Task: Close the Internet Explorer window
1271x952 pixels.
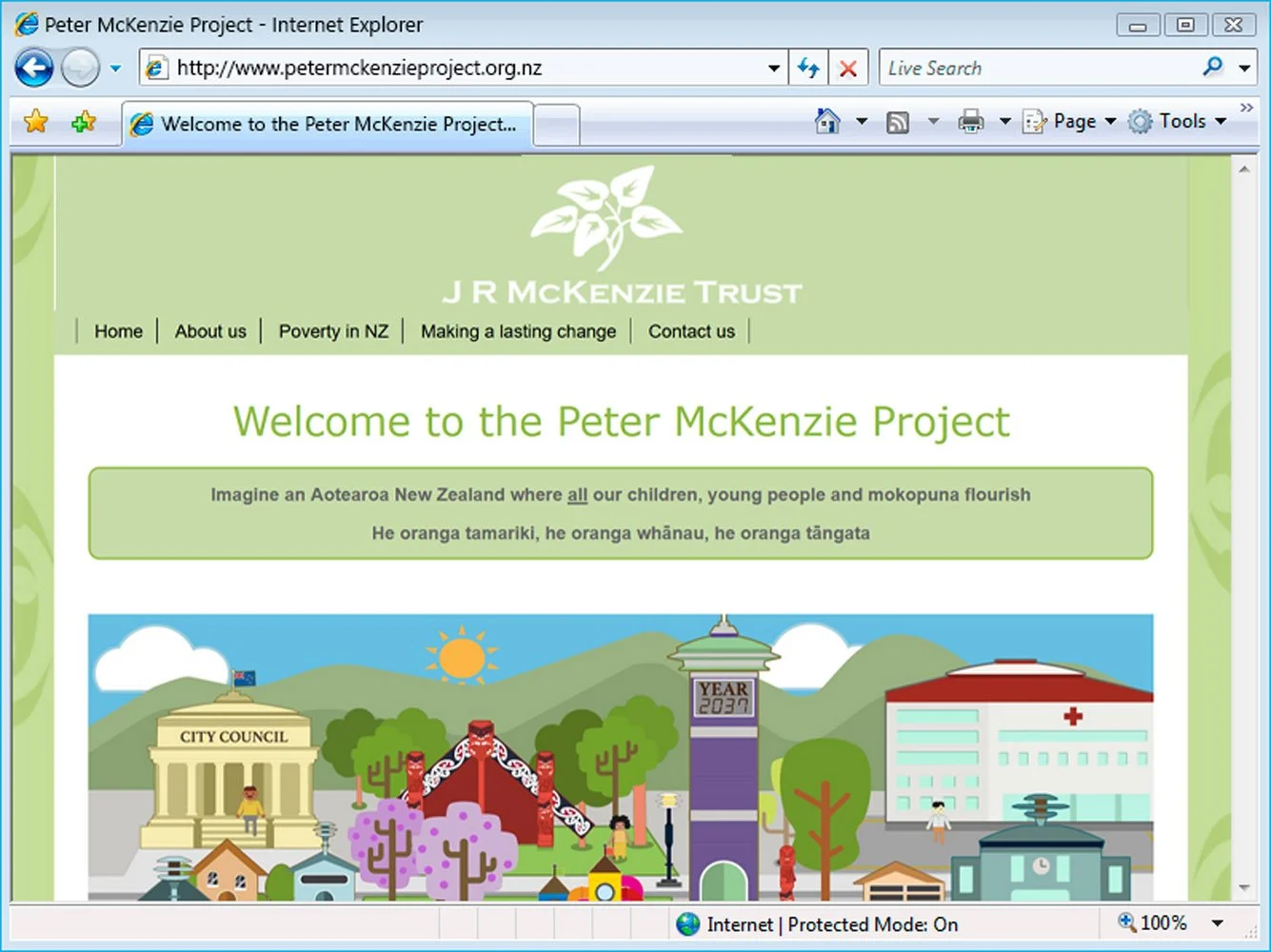Action: (1234, 25)
